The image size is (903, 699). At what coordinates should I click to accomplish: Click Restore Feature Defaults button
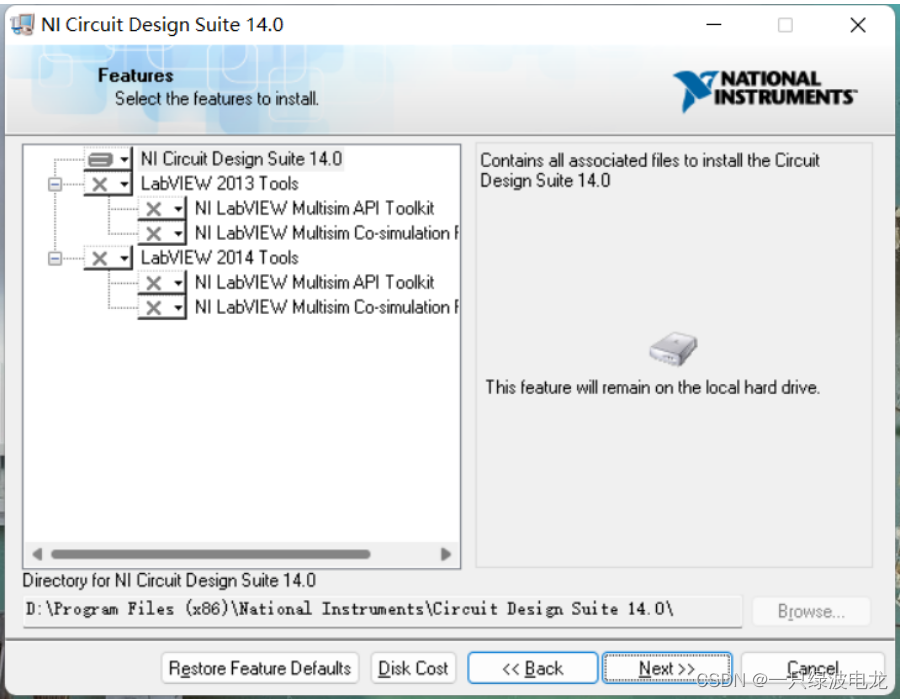[x=260, y=668]
